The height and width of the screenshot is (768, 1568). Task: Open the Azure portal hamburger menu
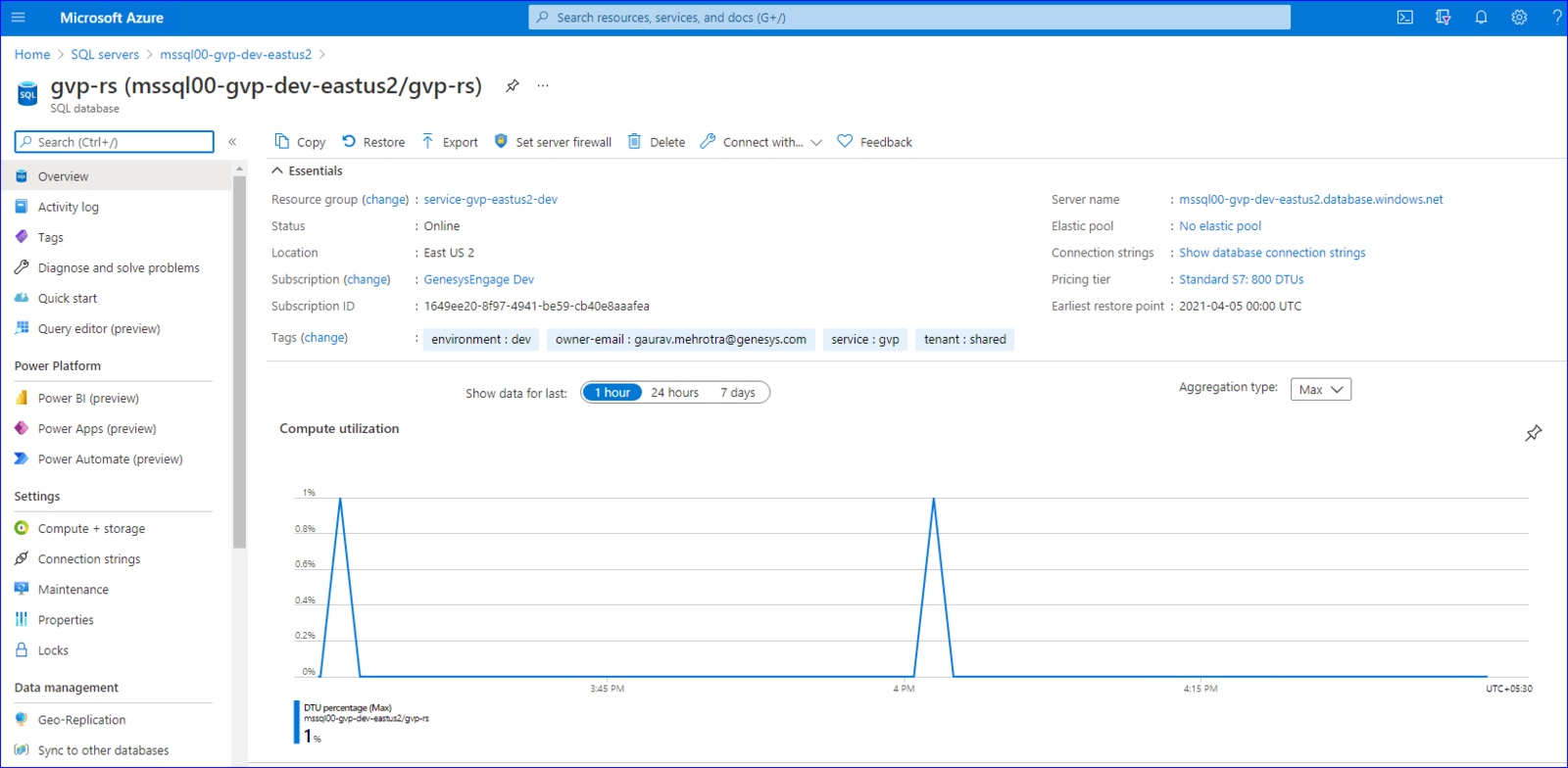coord(18,18)
